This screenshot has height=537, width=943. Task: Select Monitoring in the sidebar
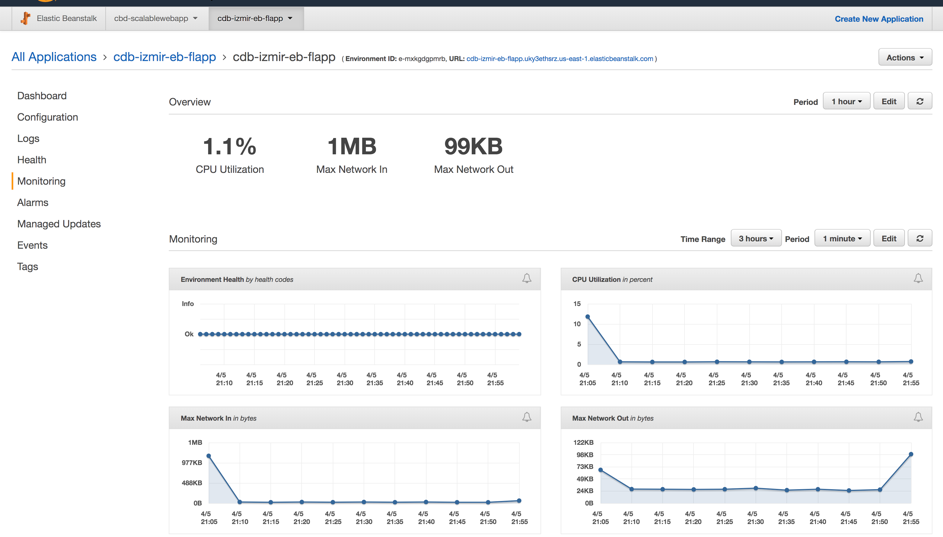41,181
